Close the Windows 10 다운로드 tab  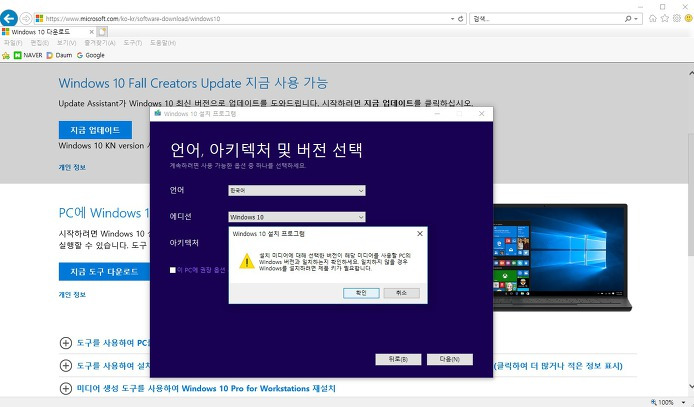(x=92, y=32)
